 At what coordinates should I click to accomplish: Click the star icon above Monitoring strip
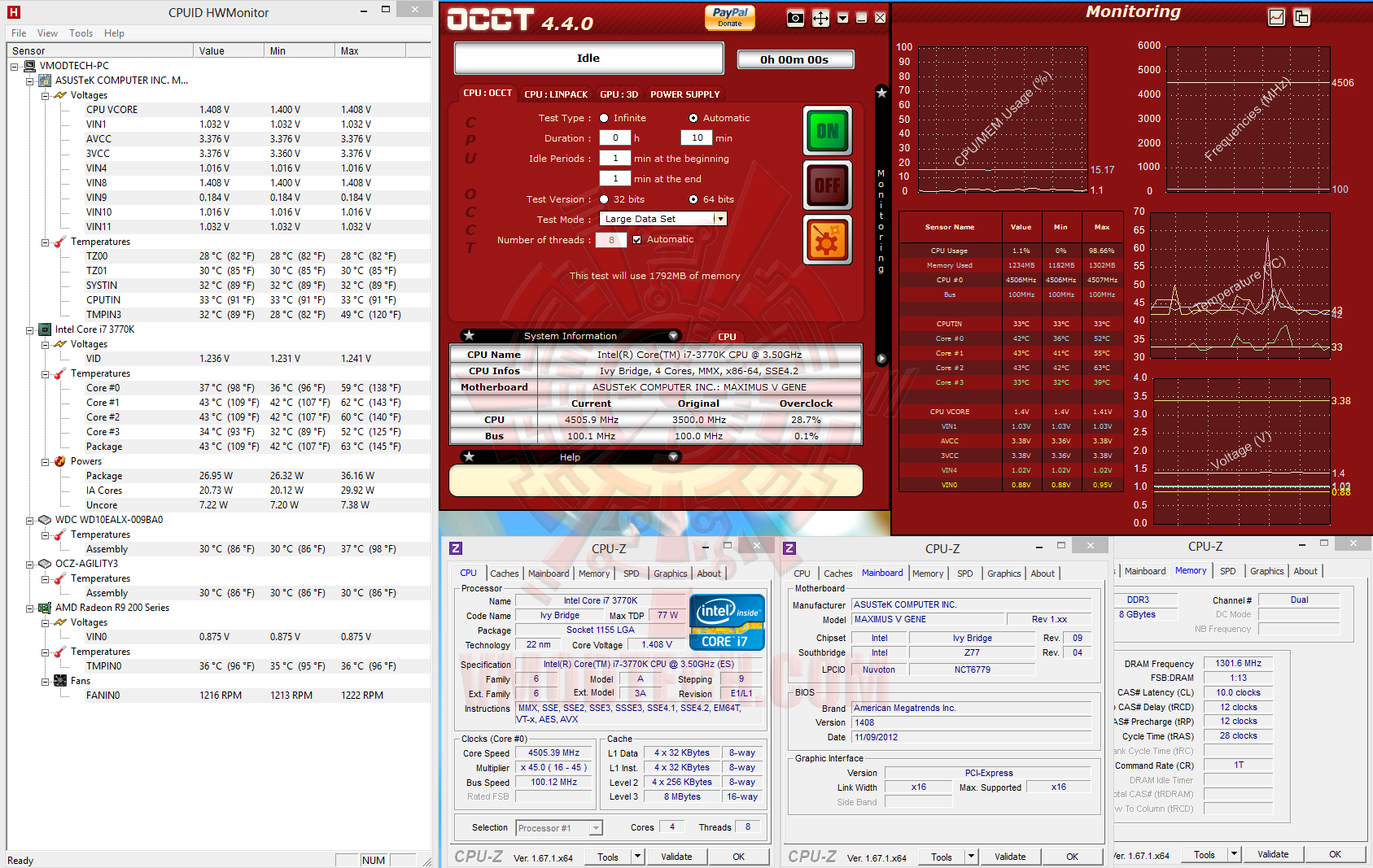coord(881,93)
